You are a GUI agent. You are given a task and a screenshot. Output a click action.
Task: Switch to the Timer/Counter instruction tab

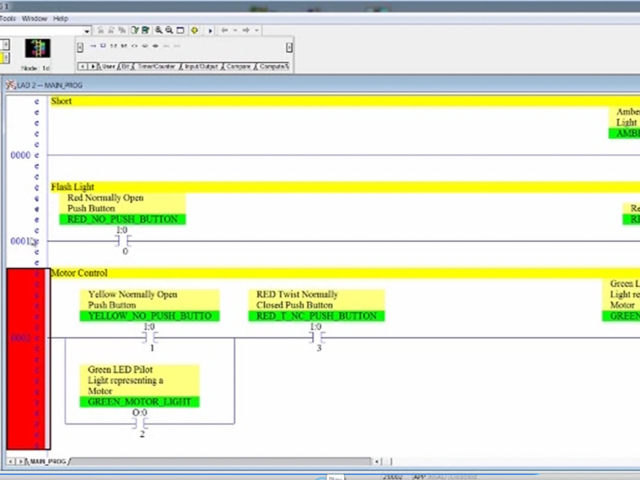(x=156, y=66)
